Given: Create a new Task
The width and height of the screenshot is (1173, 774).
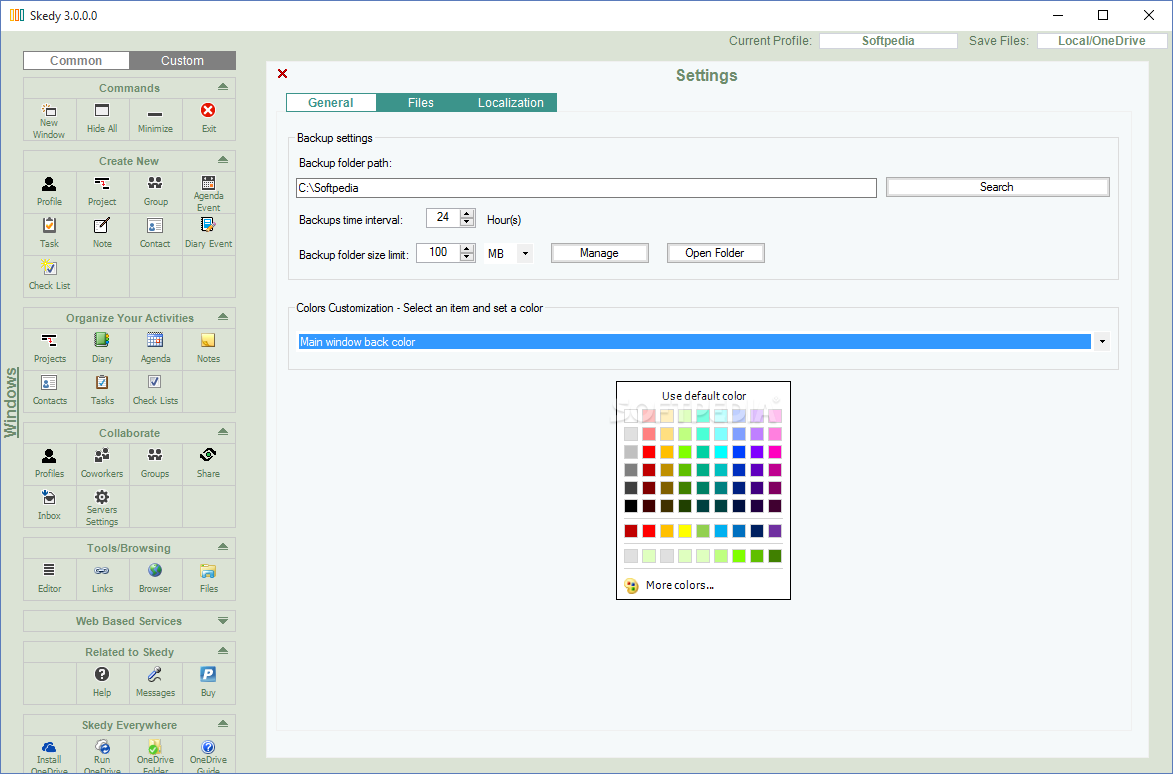Looking at the screenshot, I should click(49, 234).
